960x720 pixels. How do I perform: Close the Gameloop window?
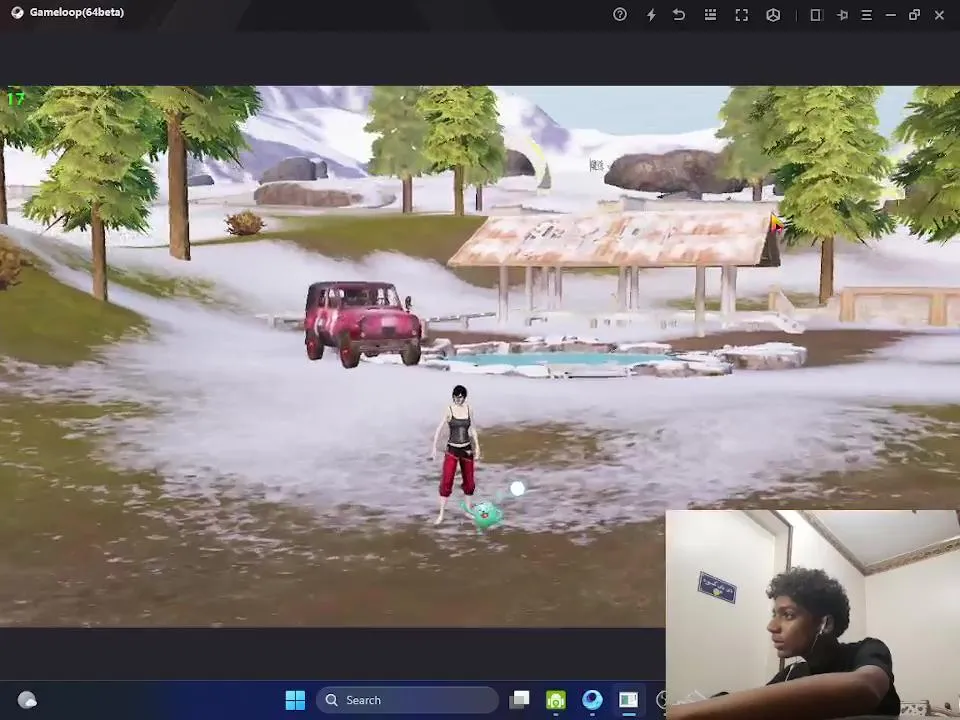pos(939,15)
